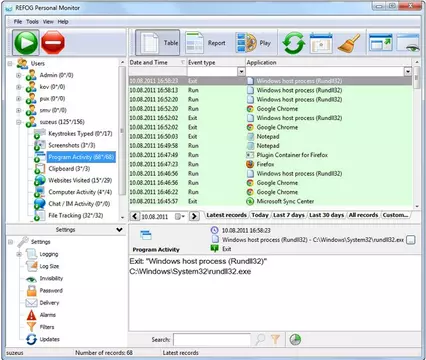The width and height of the screenshot is (426, 360).
Task: Click the filter funnel beside search
Action: point(275,339)
